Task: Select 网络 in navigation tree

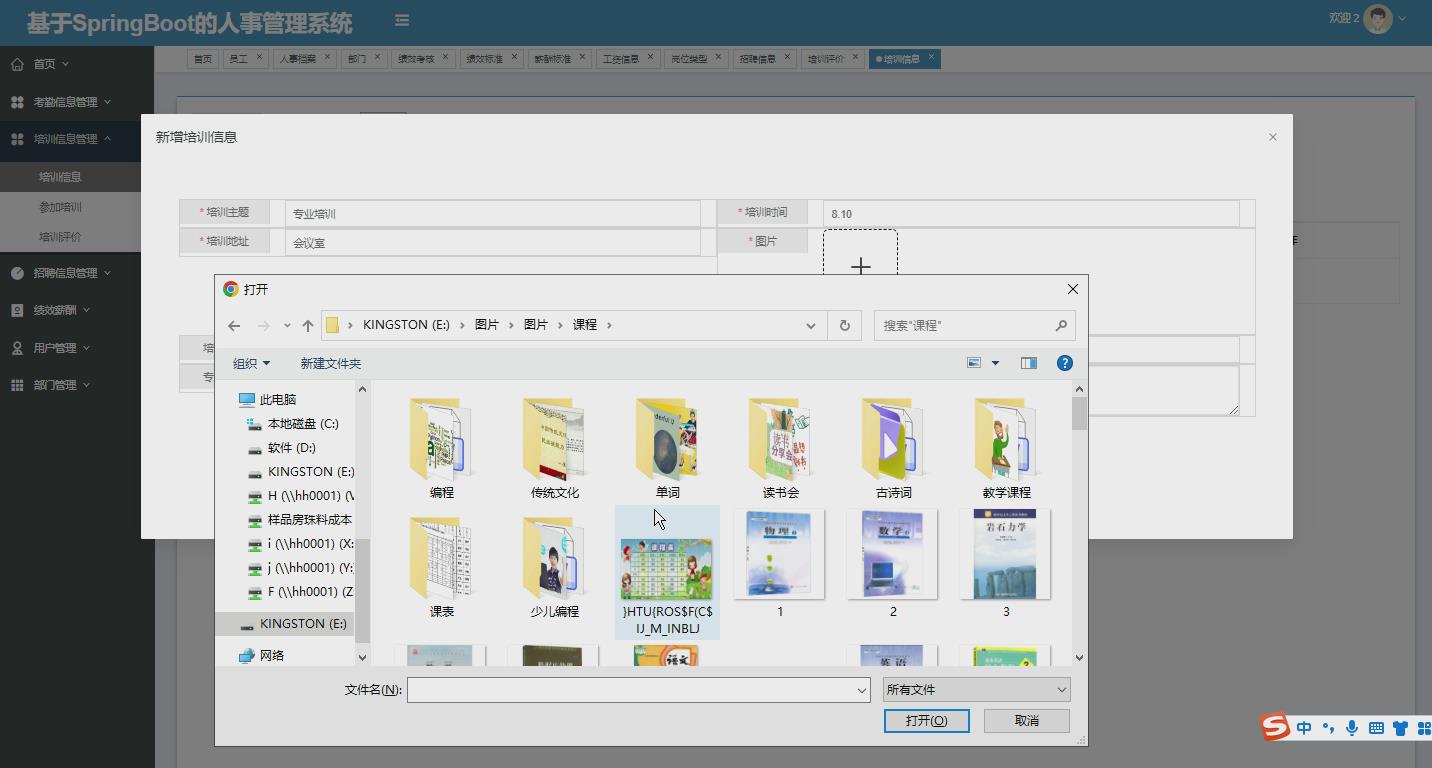Action: 271,656
